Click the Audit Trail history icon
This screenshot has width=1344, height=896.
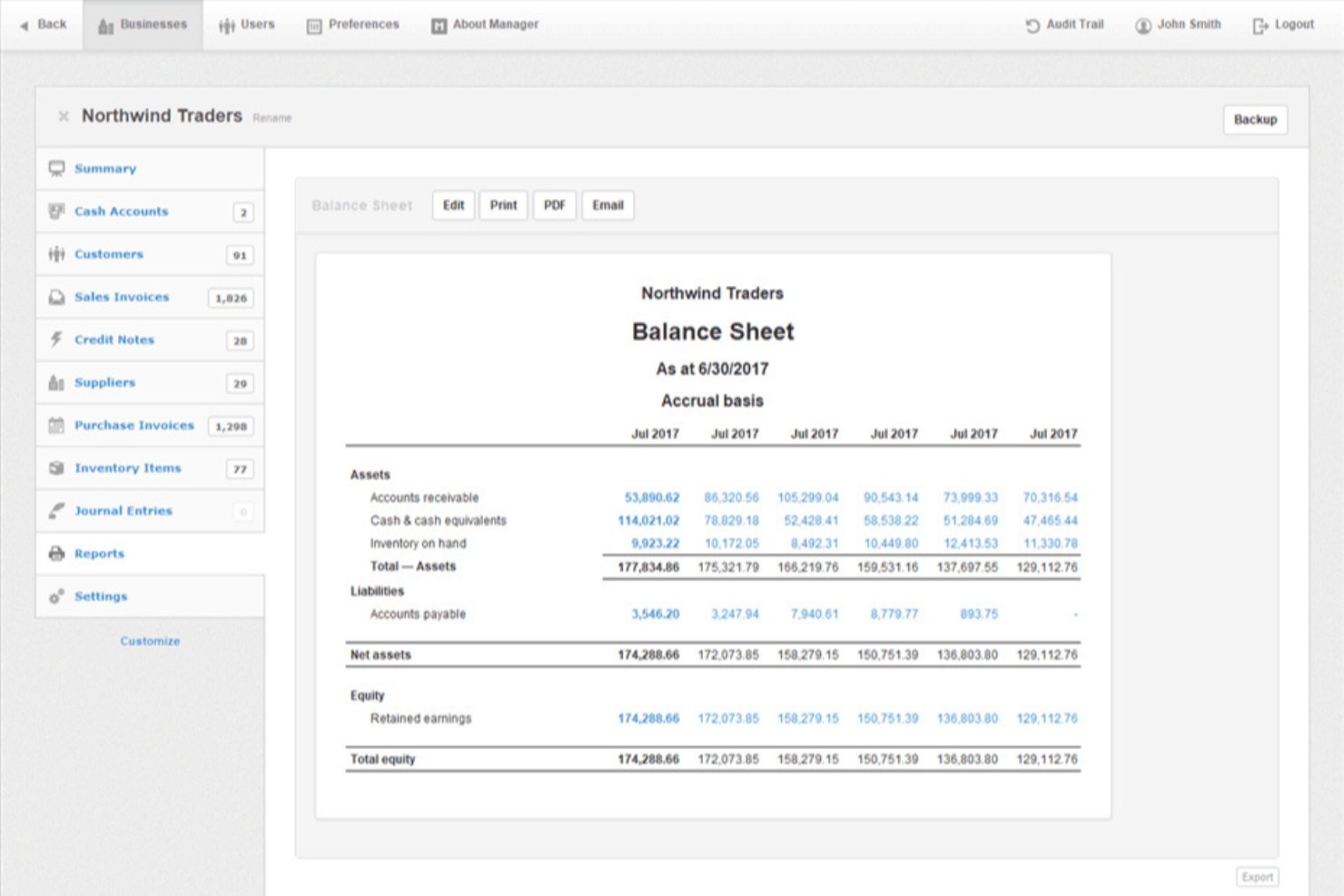coord(1033,25)
